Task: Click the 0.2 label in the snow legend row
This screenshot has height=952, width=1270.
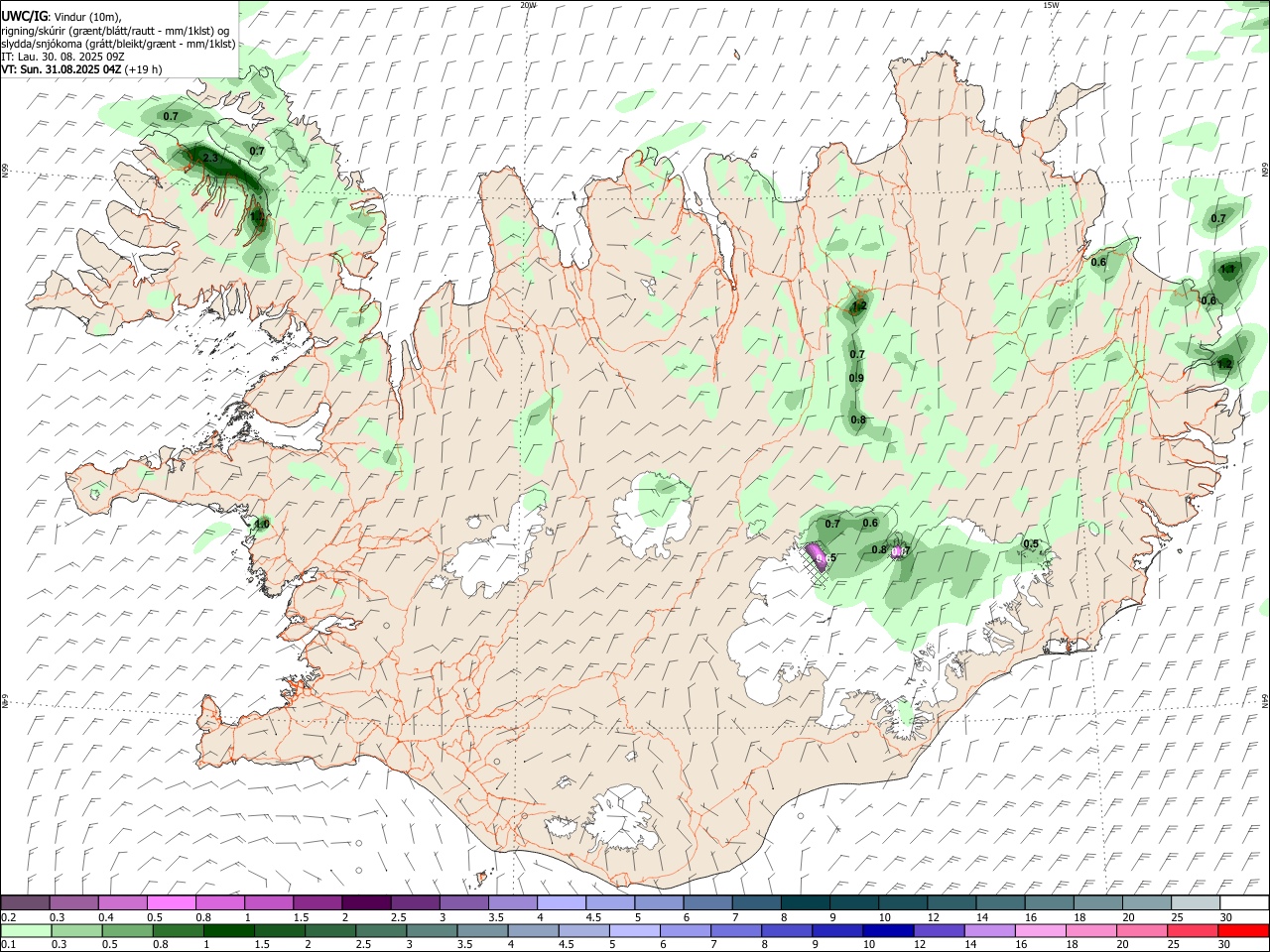Action: click(x=8, y=917)
